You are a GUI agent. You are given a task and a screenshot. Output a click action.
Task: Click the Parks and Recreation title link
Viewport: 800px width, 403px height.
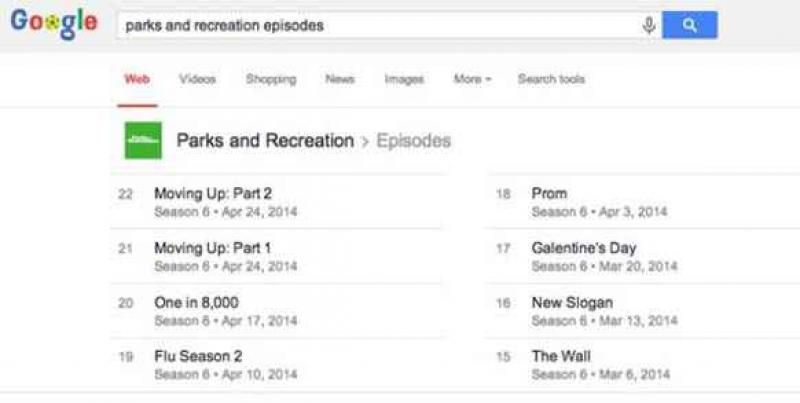click(x=265, y=141)
